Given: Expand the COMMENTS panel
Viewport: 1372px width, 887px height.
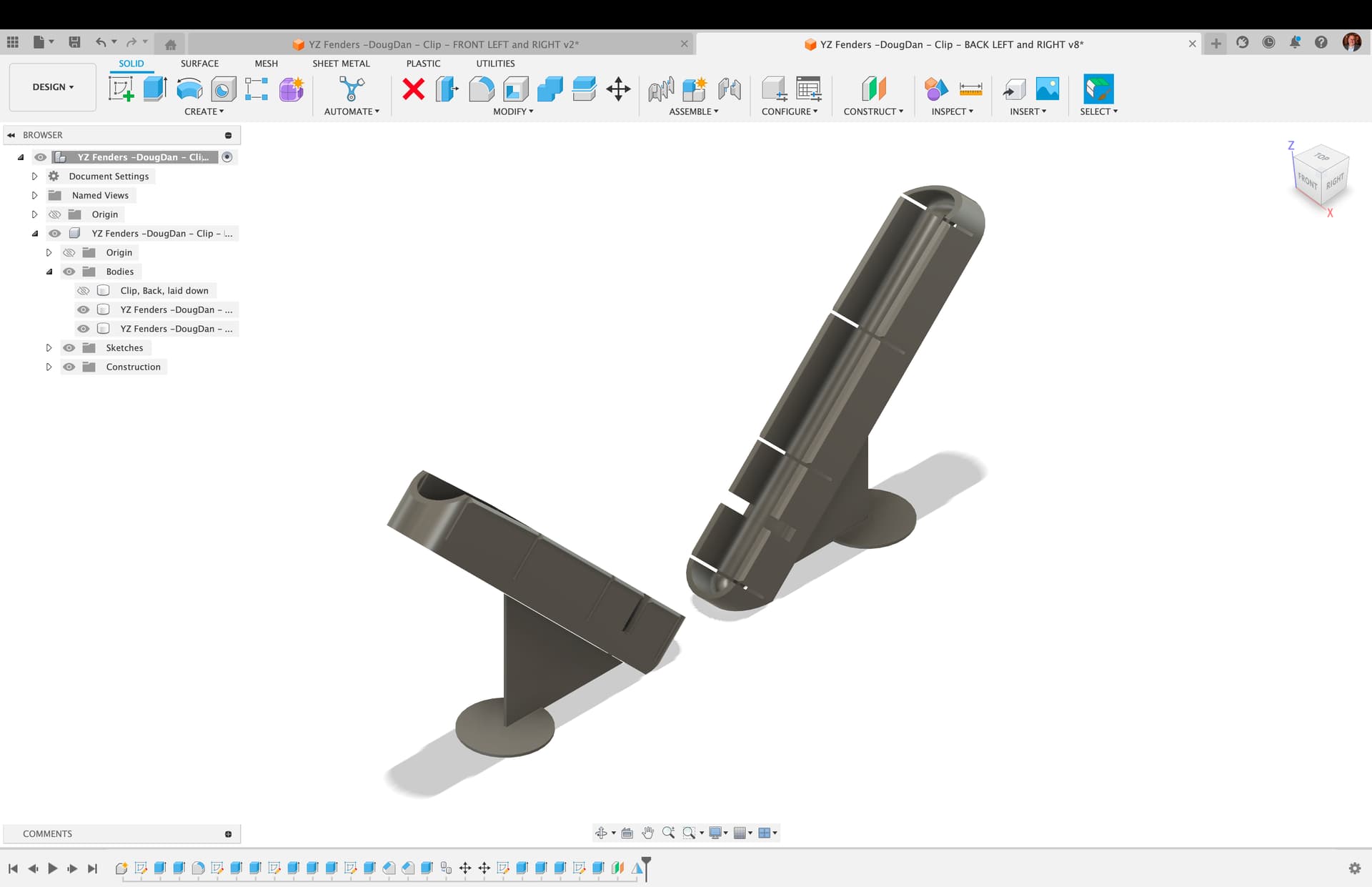Looking at the screenshot, I should 228,834.
